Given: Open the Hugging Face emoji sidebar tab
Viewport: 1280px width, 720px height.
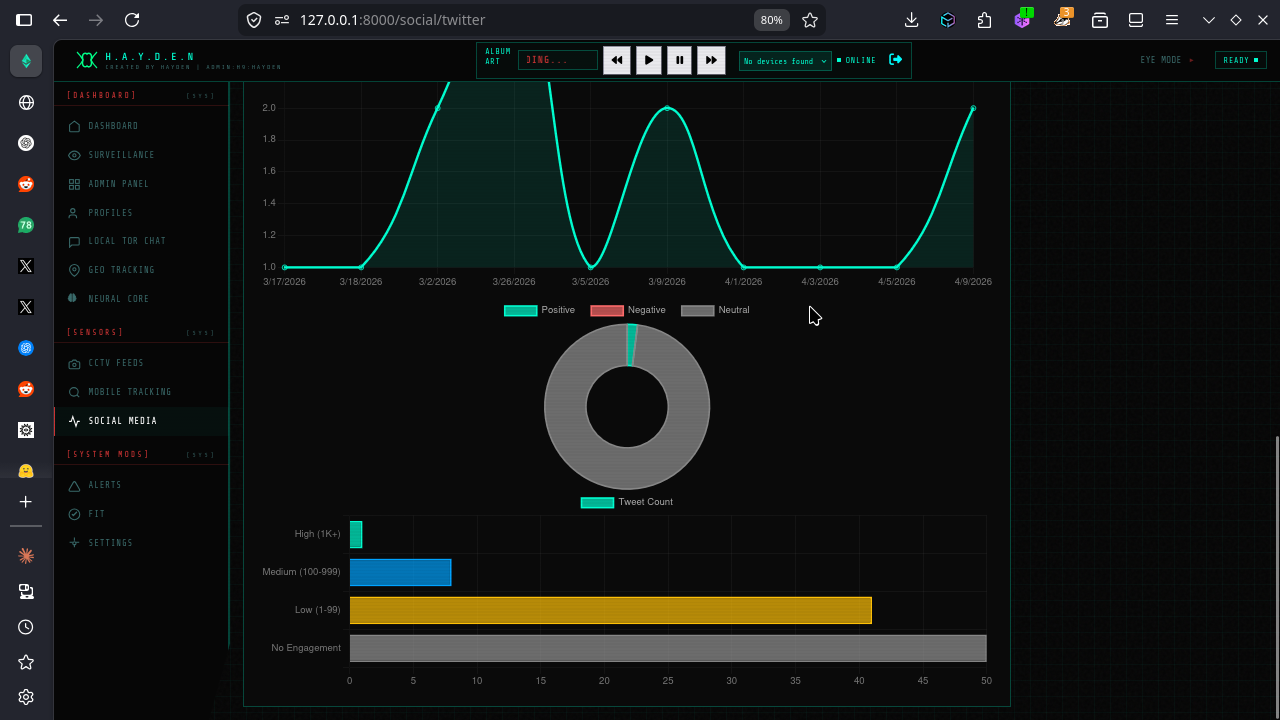Looking at the screenshot, I should (26, 471).
